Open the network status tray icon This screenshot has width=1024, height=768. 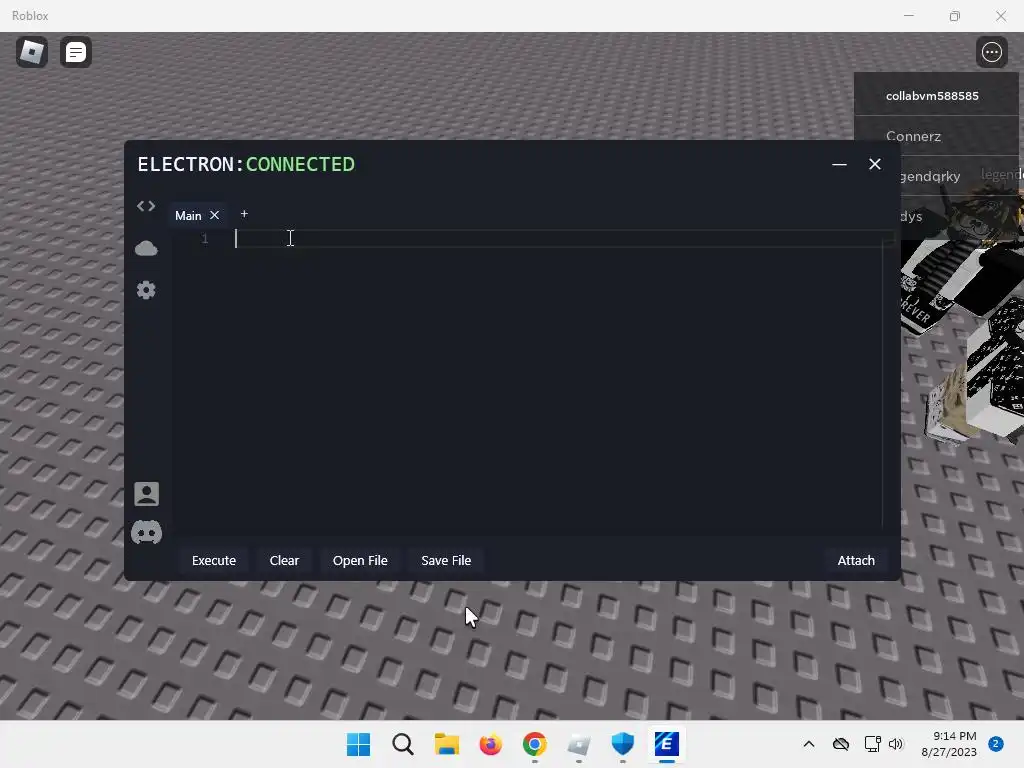(x=872, y=744)
